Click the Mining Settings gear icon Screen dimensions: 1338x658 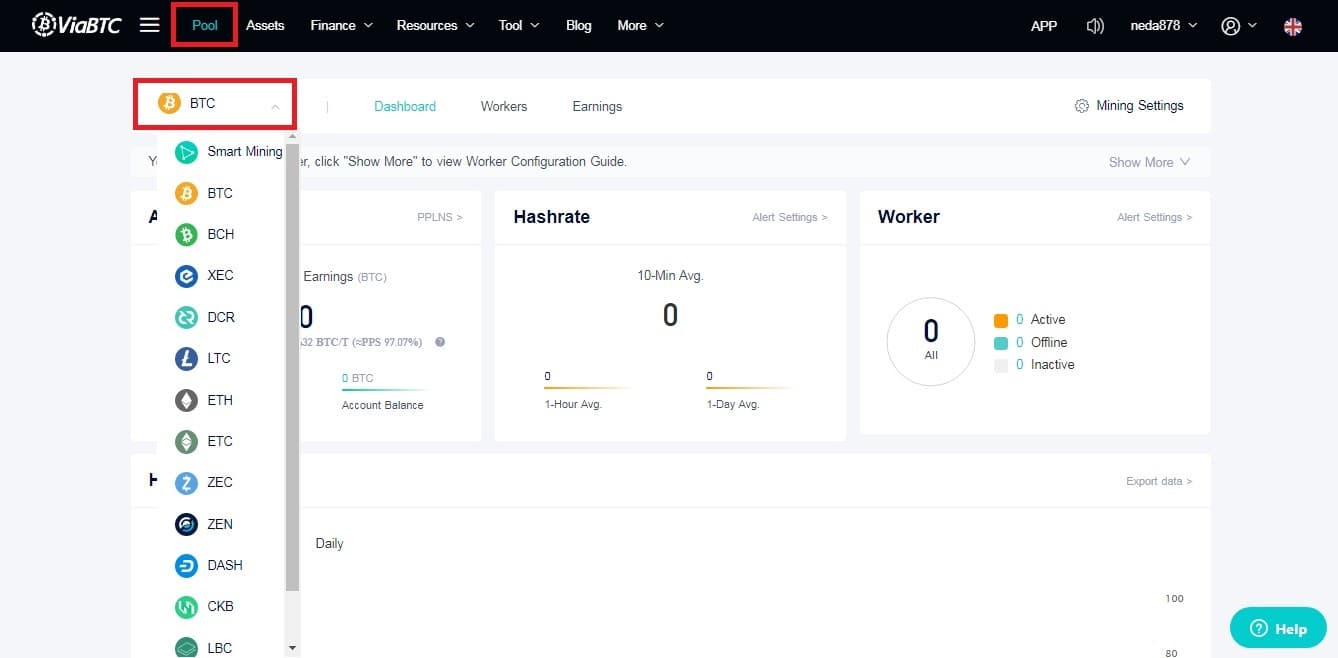[1081, 106]
